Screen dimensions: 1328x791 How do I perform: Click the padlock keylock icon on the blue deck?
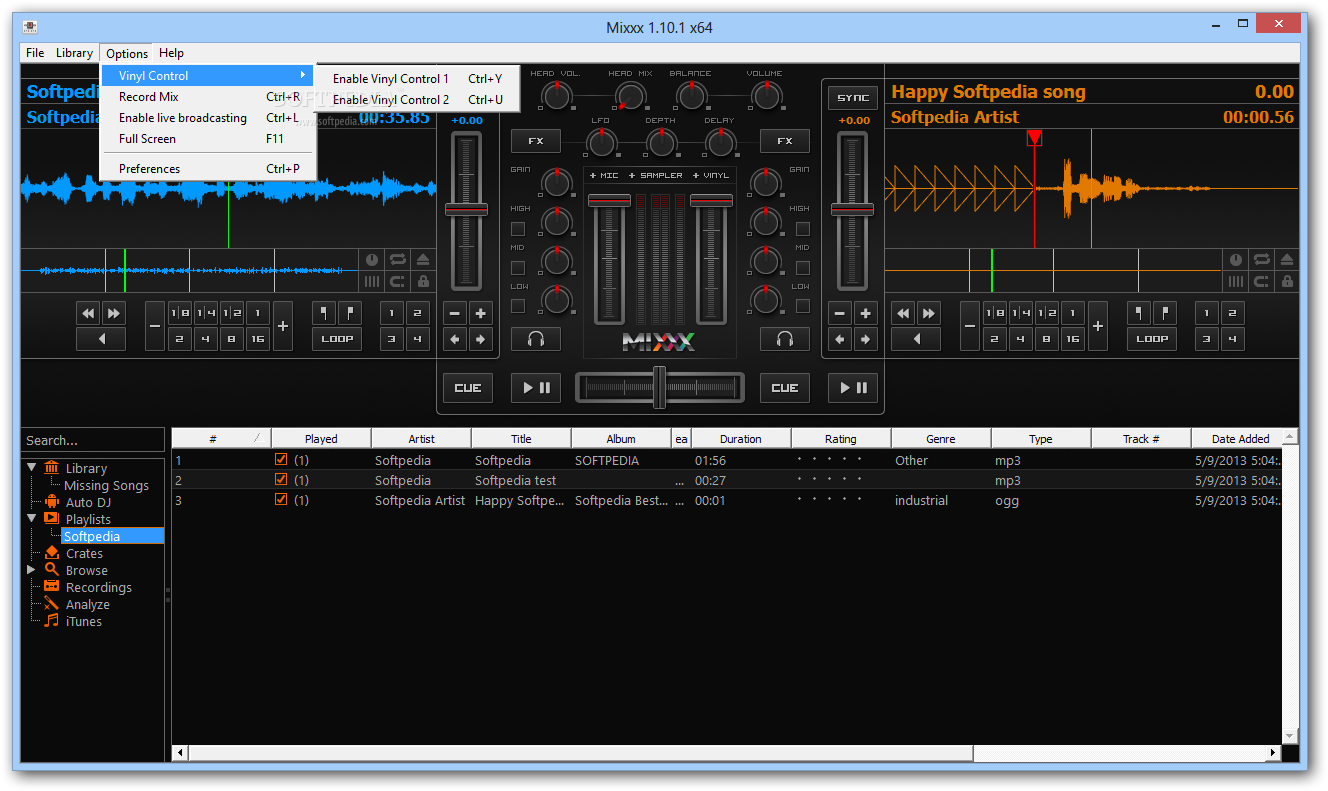[x=423, y=282]
